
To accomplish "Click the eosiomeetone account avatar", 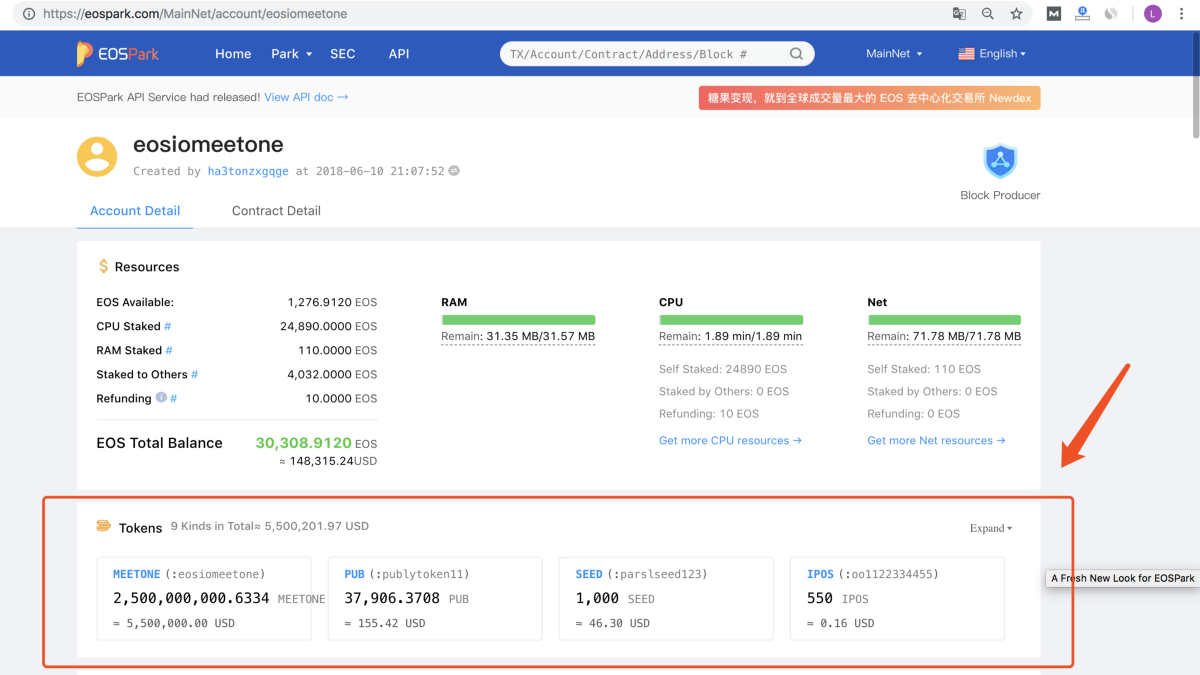I will (x=97, y=157).
